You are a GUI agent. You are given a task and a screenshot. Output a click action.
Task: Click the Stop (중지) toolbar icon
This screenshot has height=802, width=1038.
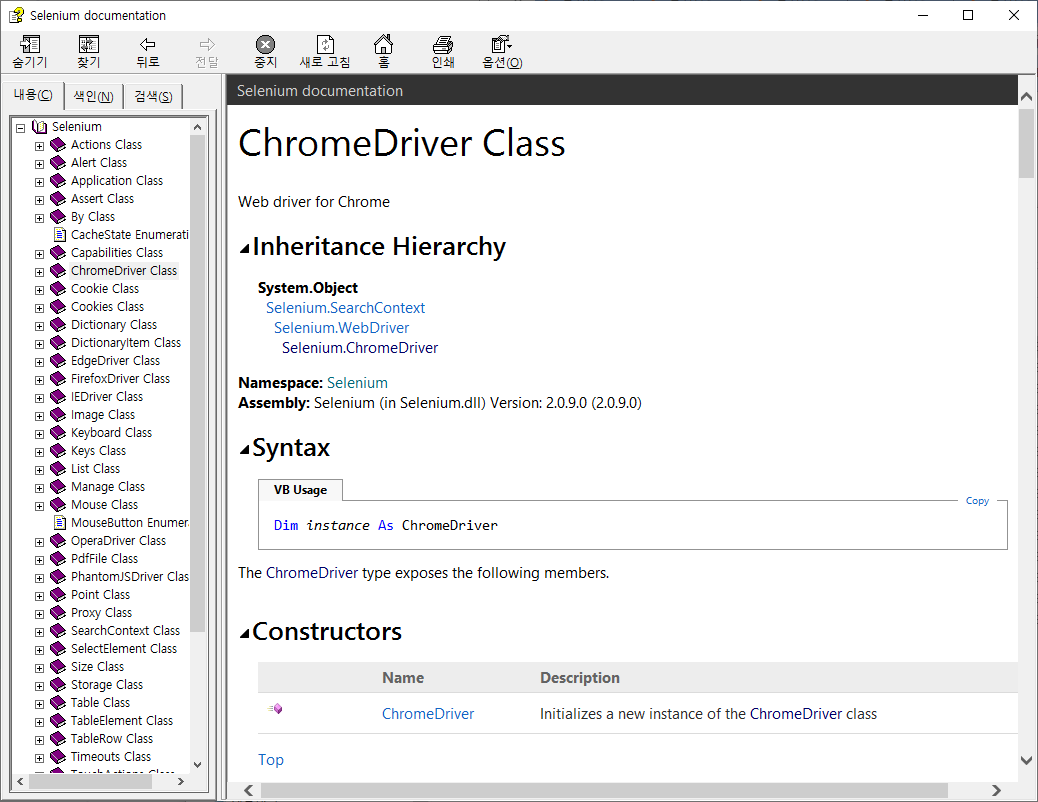click(x=265, y=44)
